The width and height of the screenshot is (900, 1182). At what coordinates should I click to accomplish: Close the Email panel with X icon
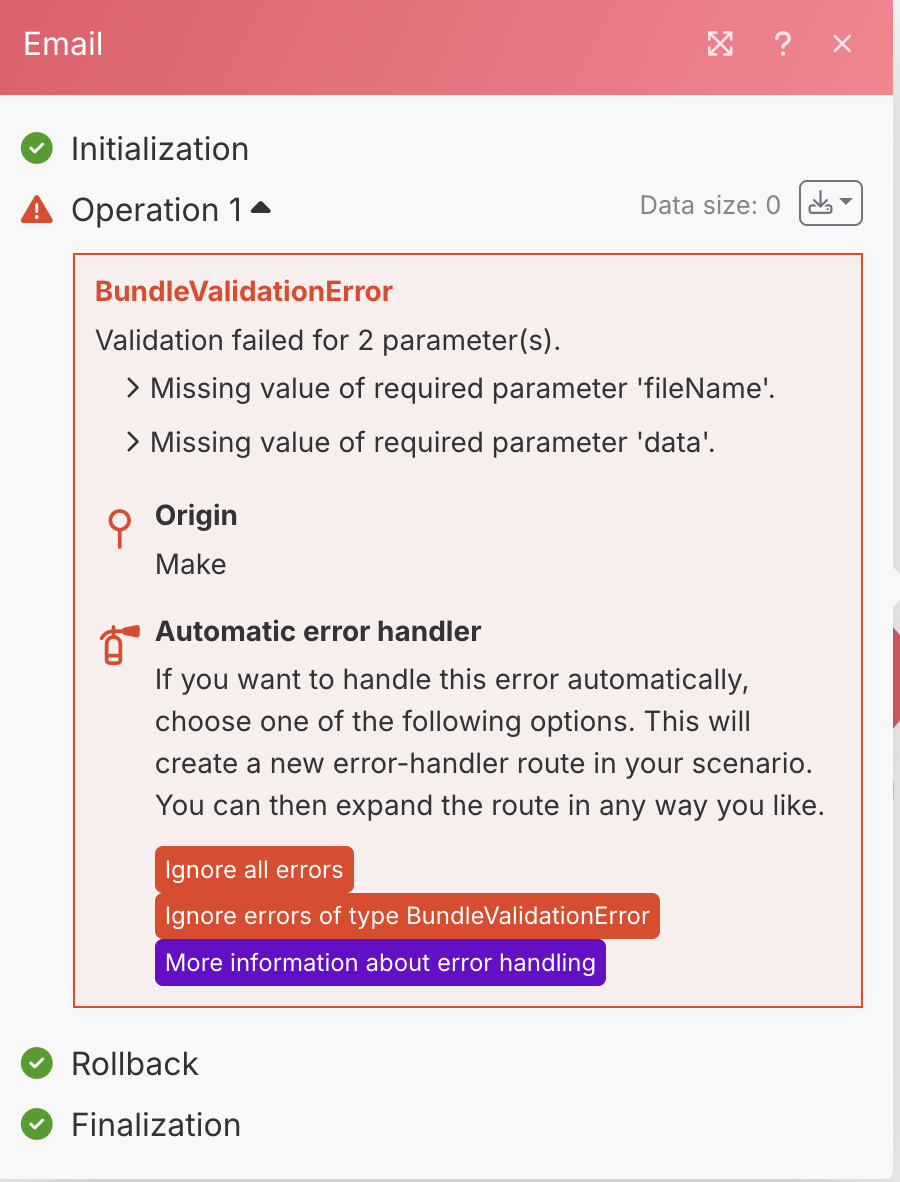[842, 44]
